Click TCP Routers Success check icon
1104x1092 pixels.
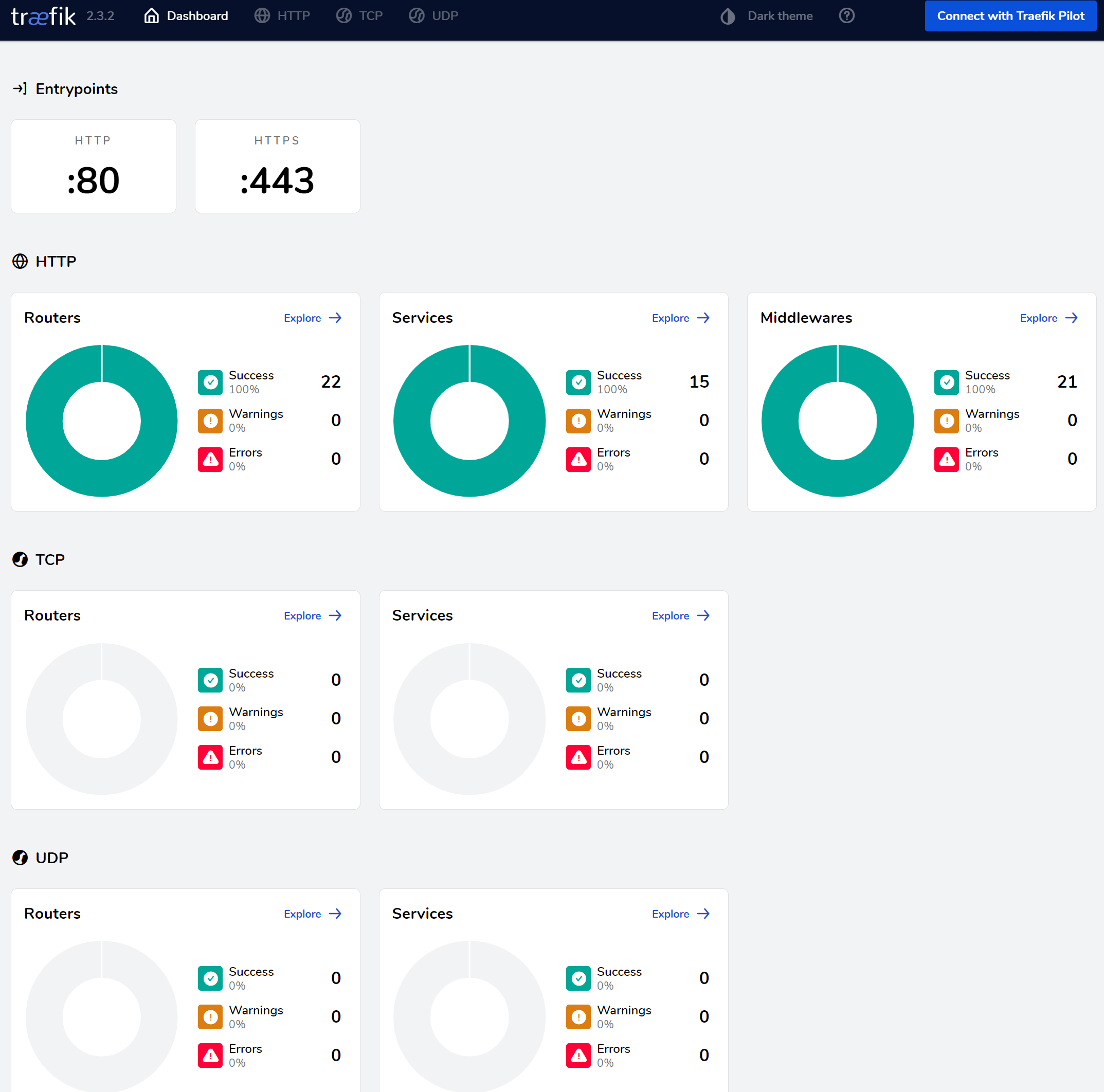coord(210,681)
